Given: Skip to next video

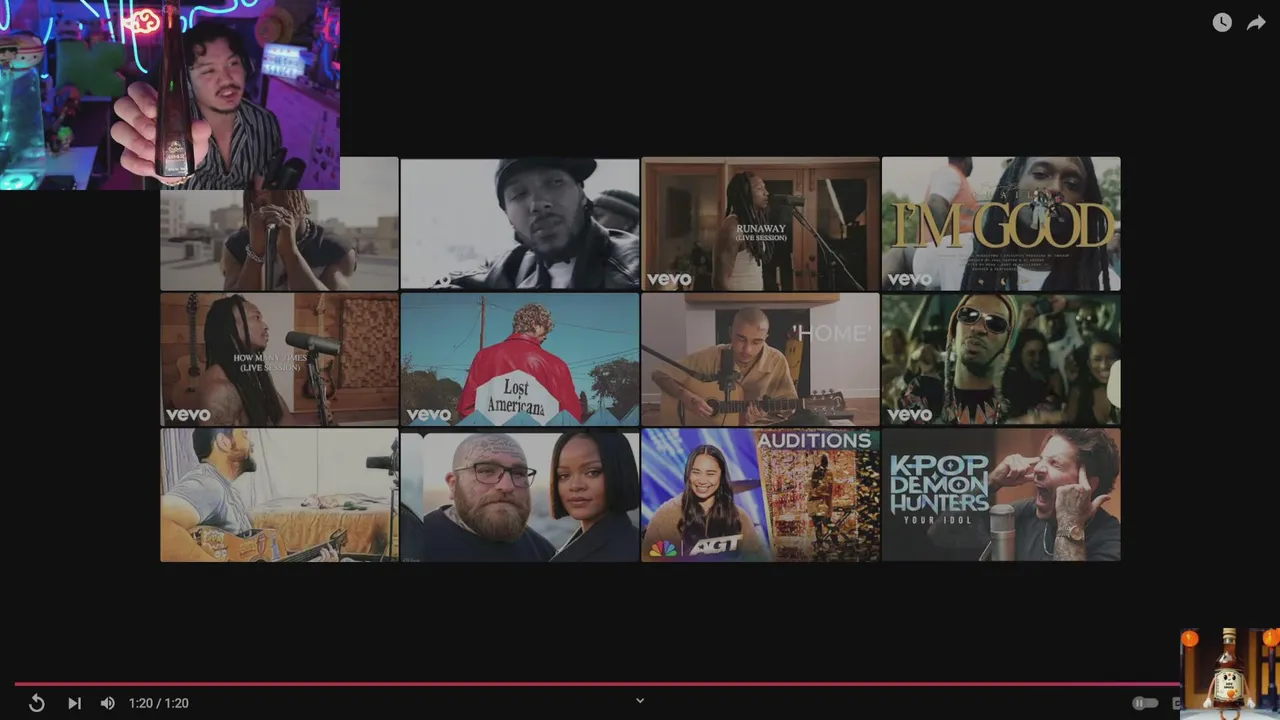Looking at the screenshot, I should click(74, 703).
